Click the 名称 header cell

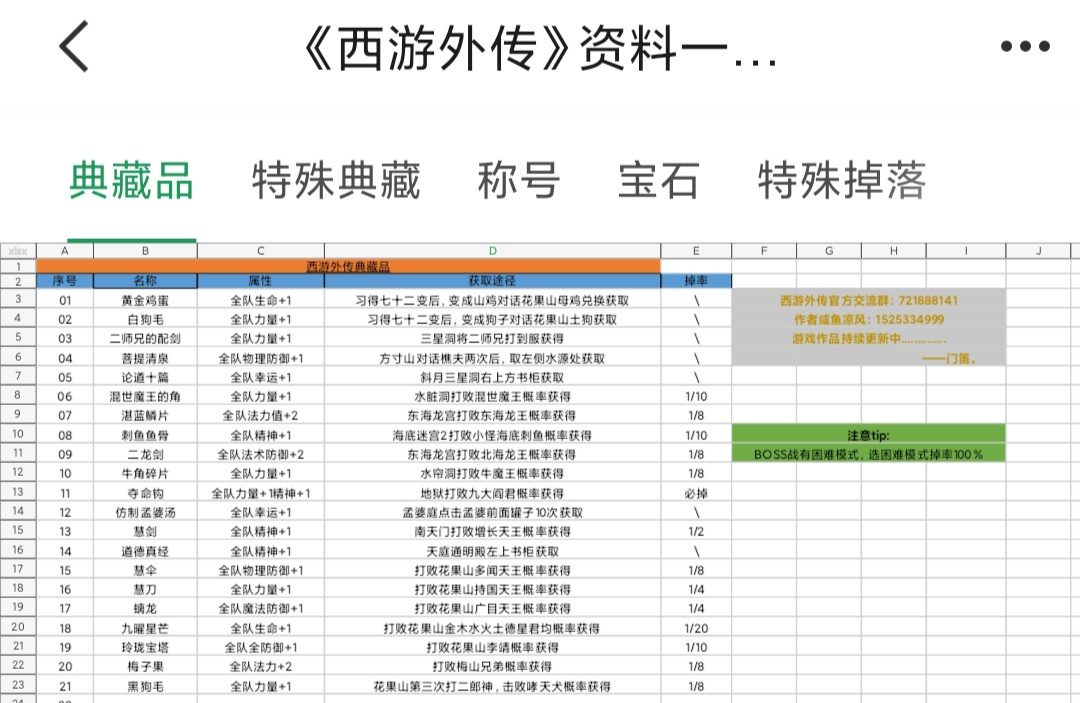click(x=145, y=281)
